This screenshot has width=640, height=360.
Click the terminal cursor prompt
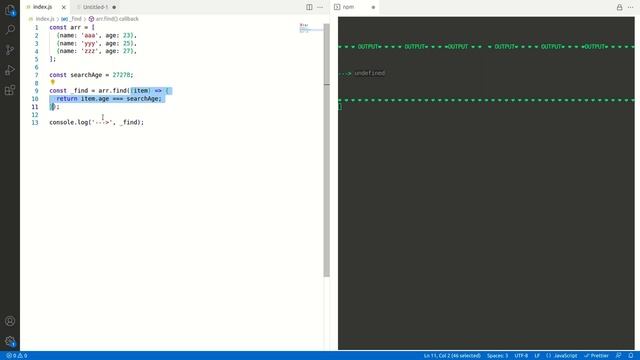pos(340,107)
